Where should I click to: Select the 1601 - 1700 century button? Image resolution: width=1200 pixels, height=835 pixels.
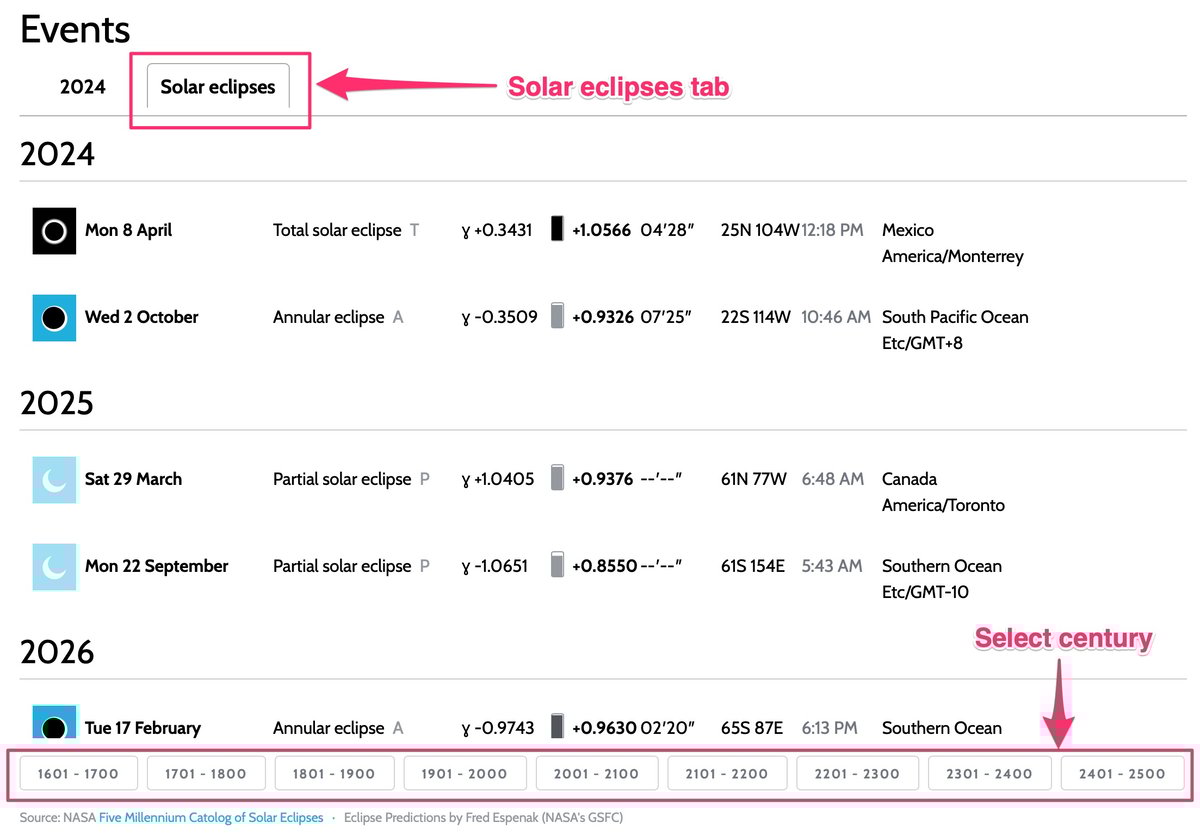77,773
